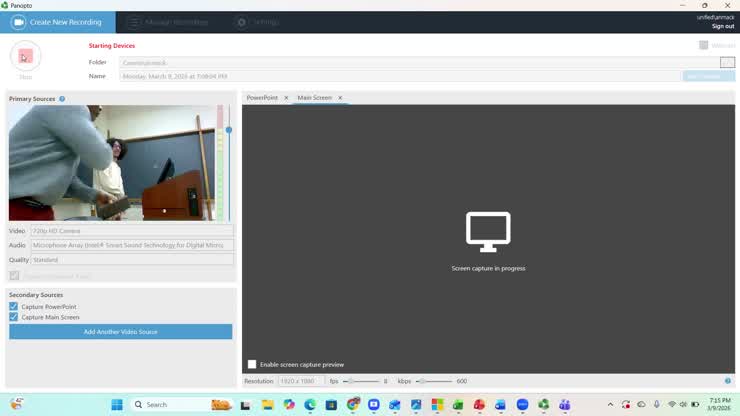Image resolution: width=740 pixels, height=416 pixels.
Task: Enable screen capture preview checkbox
Action: (252, 364)
